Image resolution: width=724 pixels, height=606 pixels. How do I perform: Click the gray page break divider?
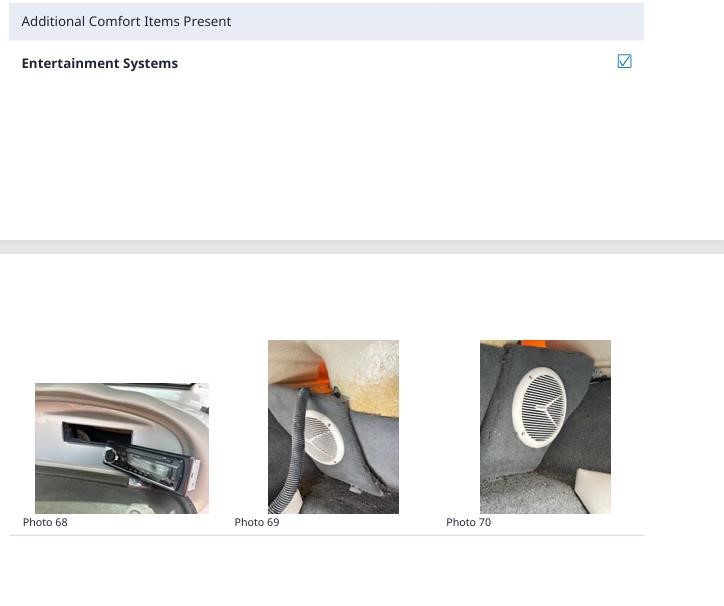[362, 247]
